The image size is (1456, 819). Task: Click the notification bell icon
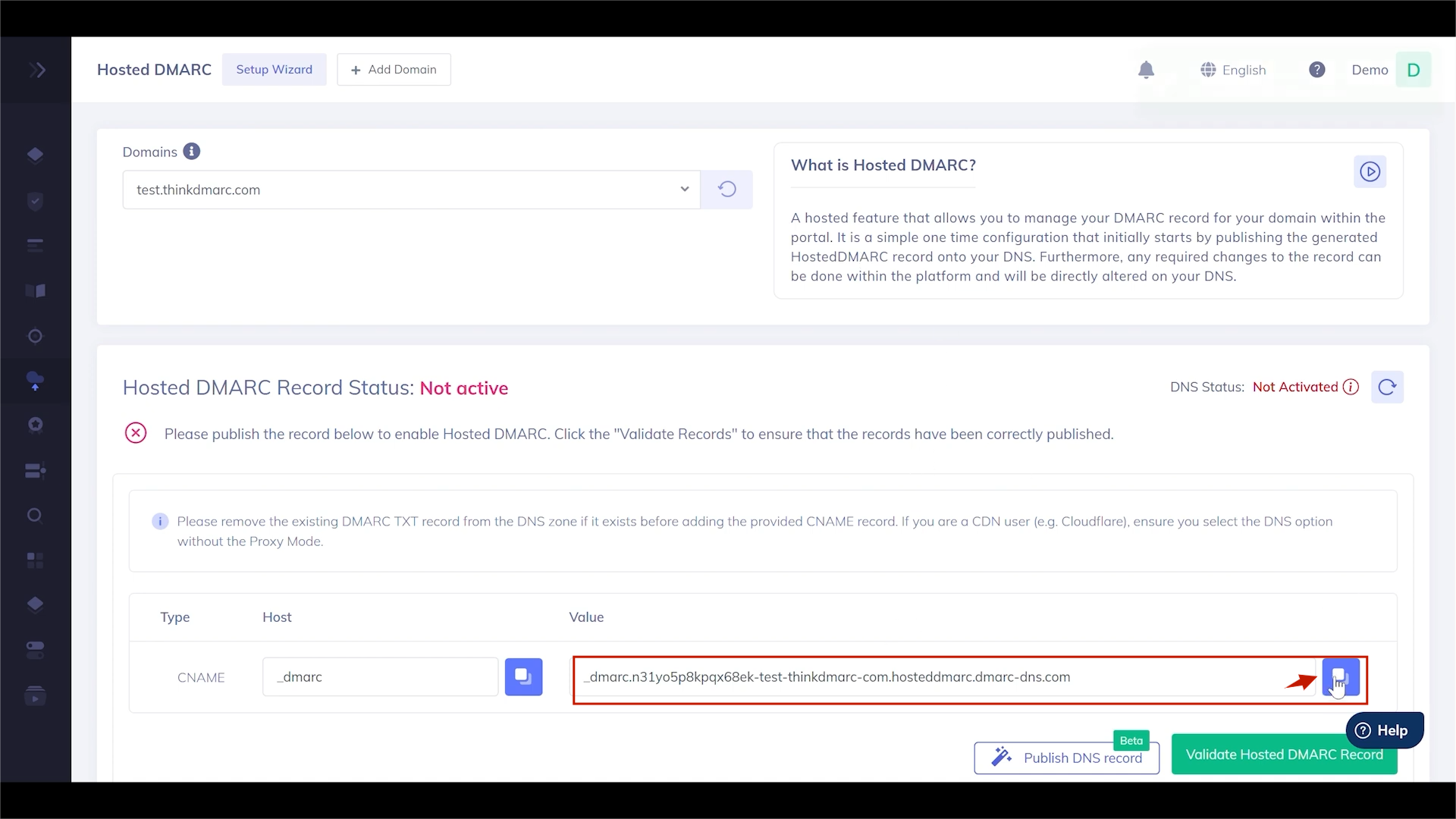[x=1147, y=69]
